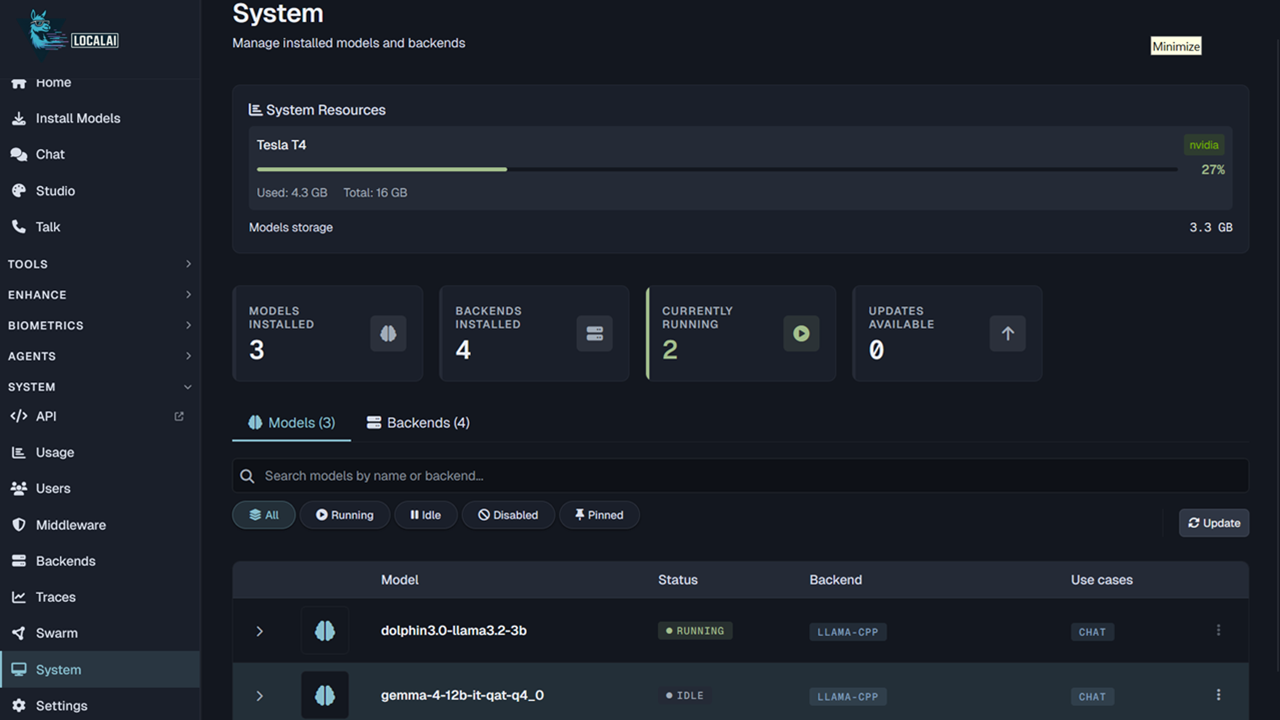Collapse the SYSTEM sidebar section
The image size is (1280, 720).
100,387
